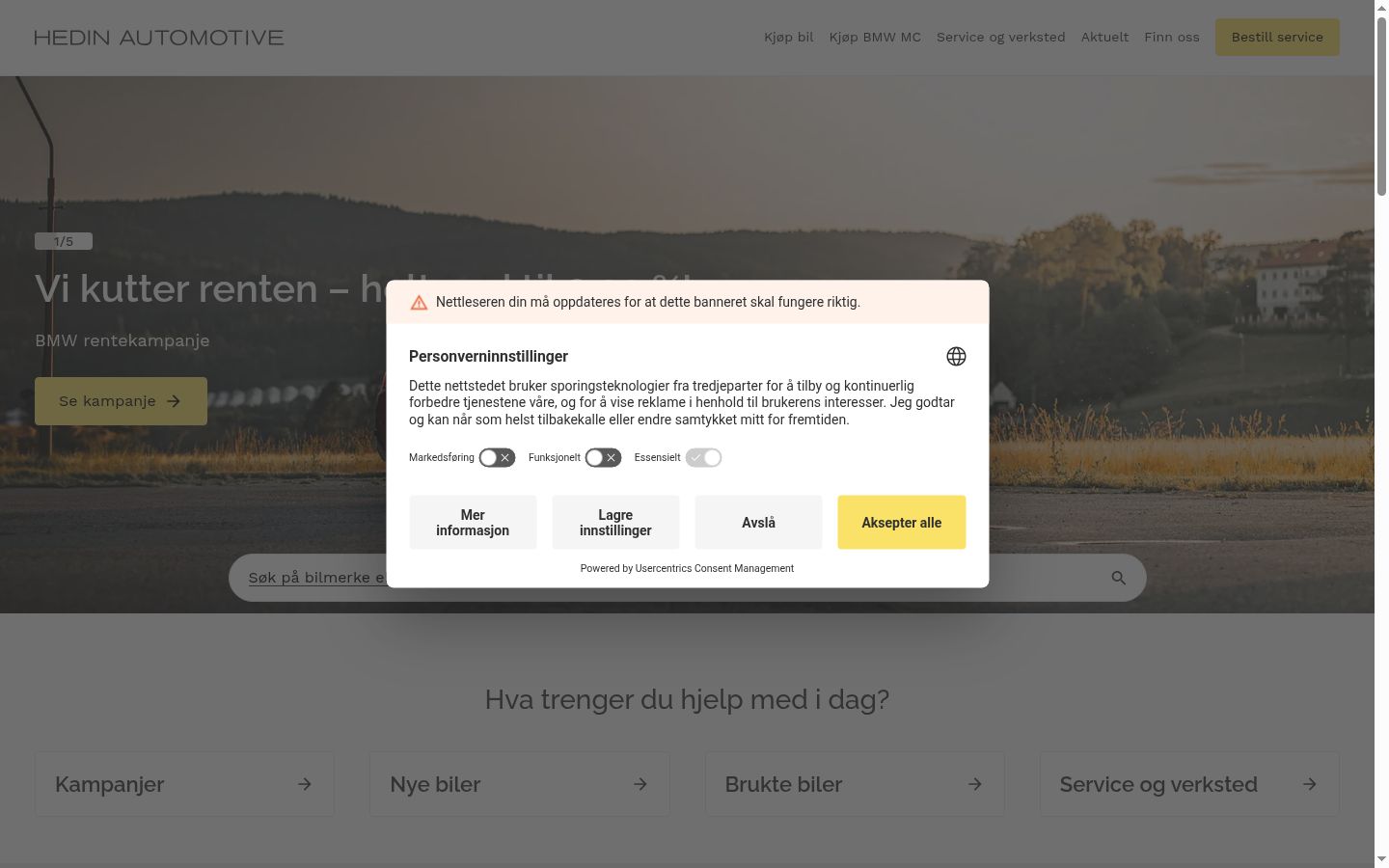Click the browser update warning message
1389x868 pixels.
click(648, 303)
